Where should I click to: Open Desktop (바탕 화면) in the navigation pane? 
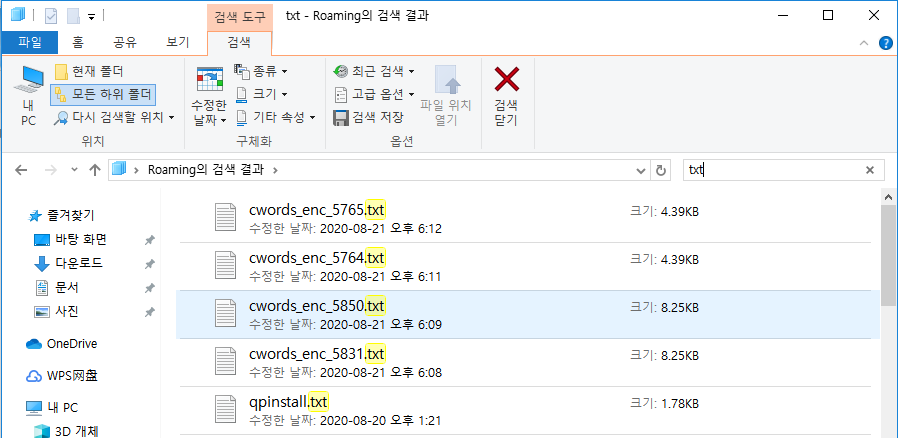pyautogui.click(x=70, y=239)
